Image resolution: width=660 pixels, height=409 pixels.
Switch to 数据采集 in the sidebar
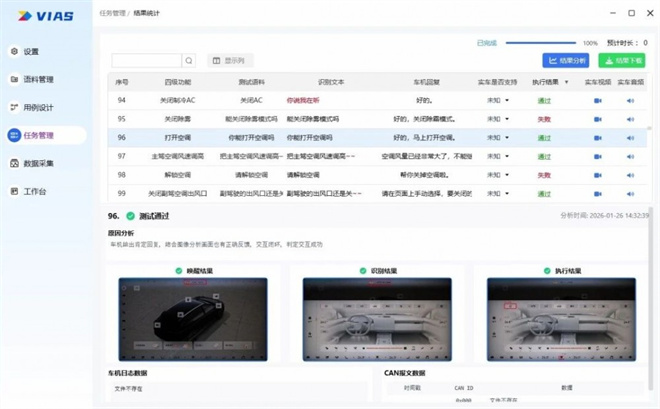(x=38, y=163)
